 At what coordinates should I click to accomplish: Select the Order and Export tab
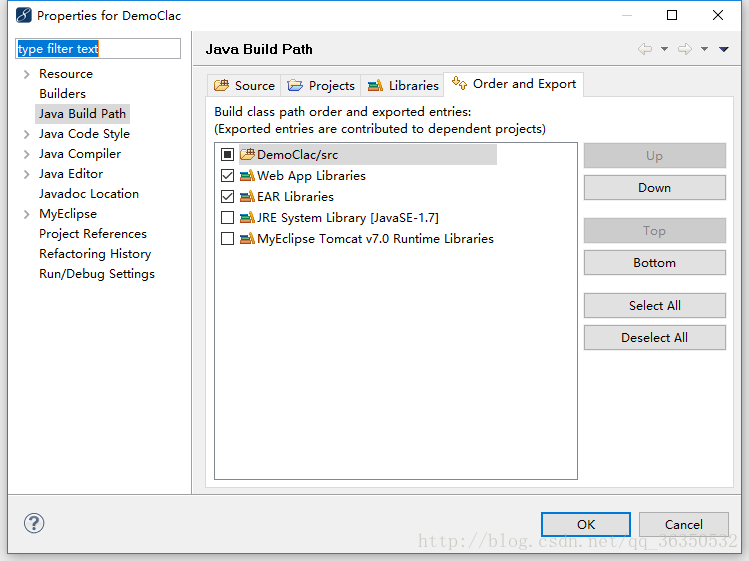click(514, 84)
